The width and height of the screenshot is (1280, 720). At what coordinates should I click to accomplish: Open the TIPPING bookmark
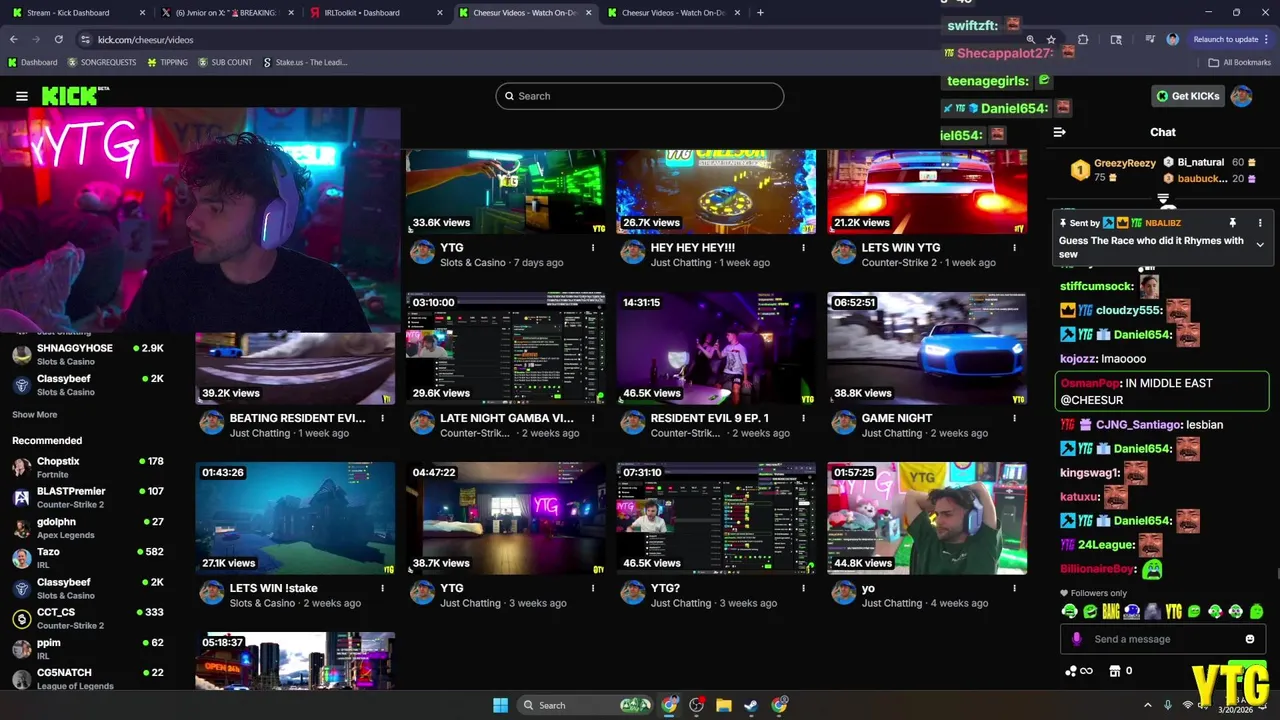click(167, 62)
